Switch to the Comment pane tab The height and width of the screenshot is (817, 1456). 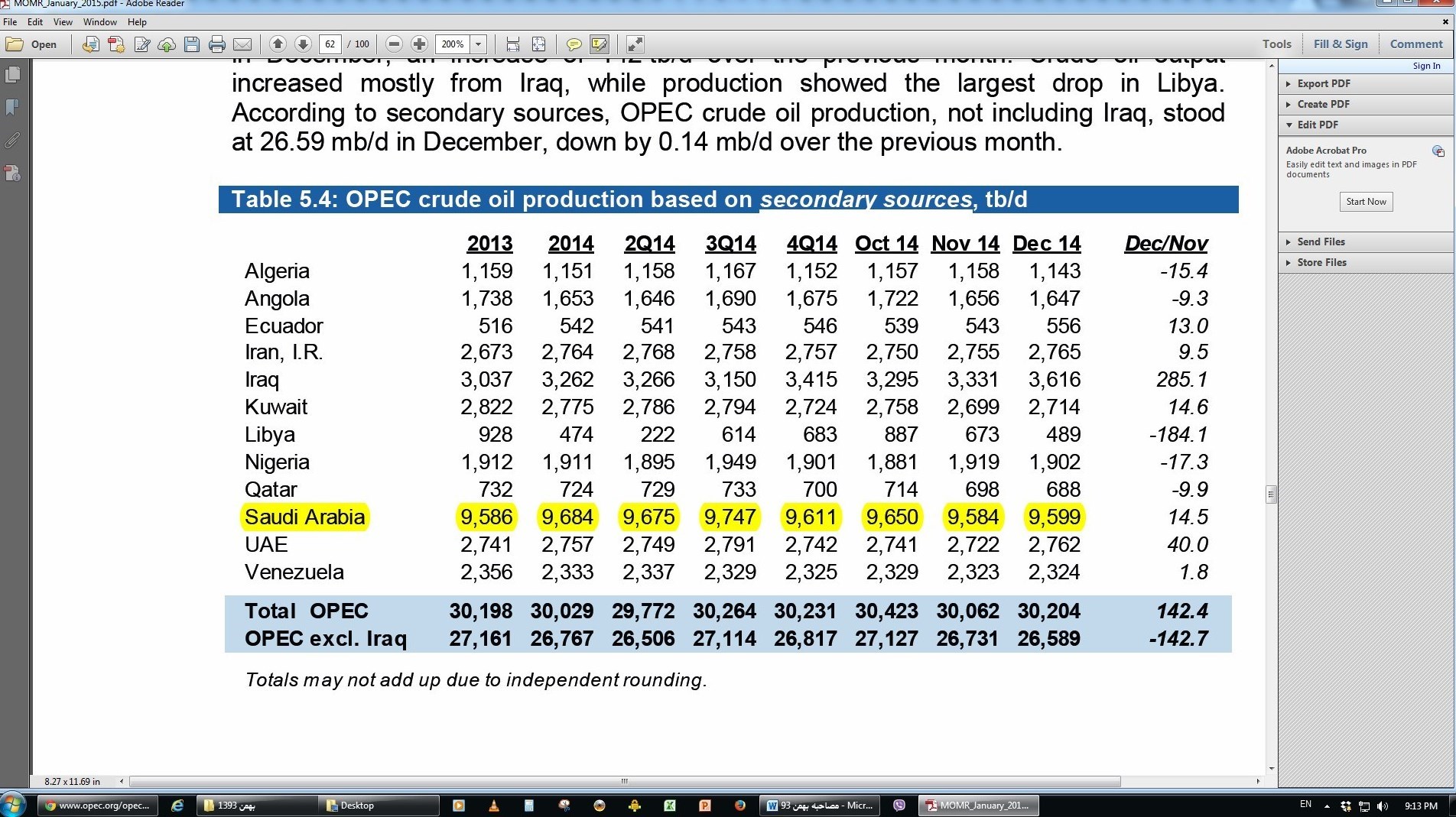tap(1415, 44)
